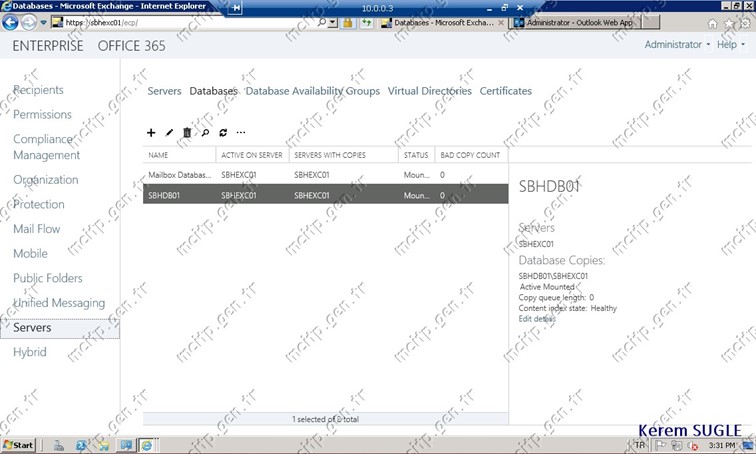Sort by the SERVERS WITH COPIES column header
The width and height of the screenshot is (756, 454).
coord(343,155)
